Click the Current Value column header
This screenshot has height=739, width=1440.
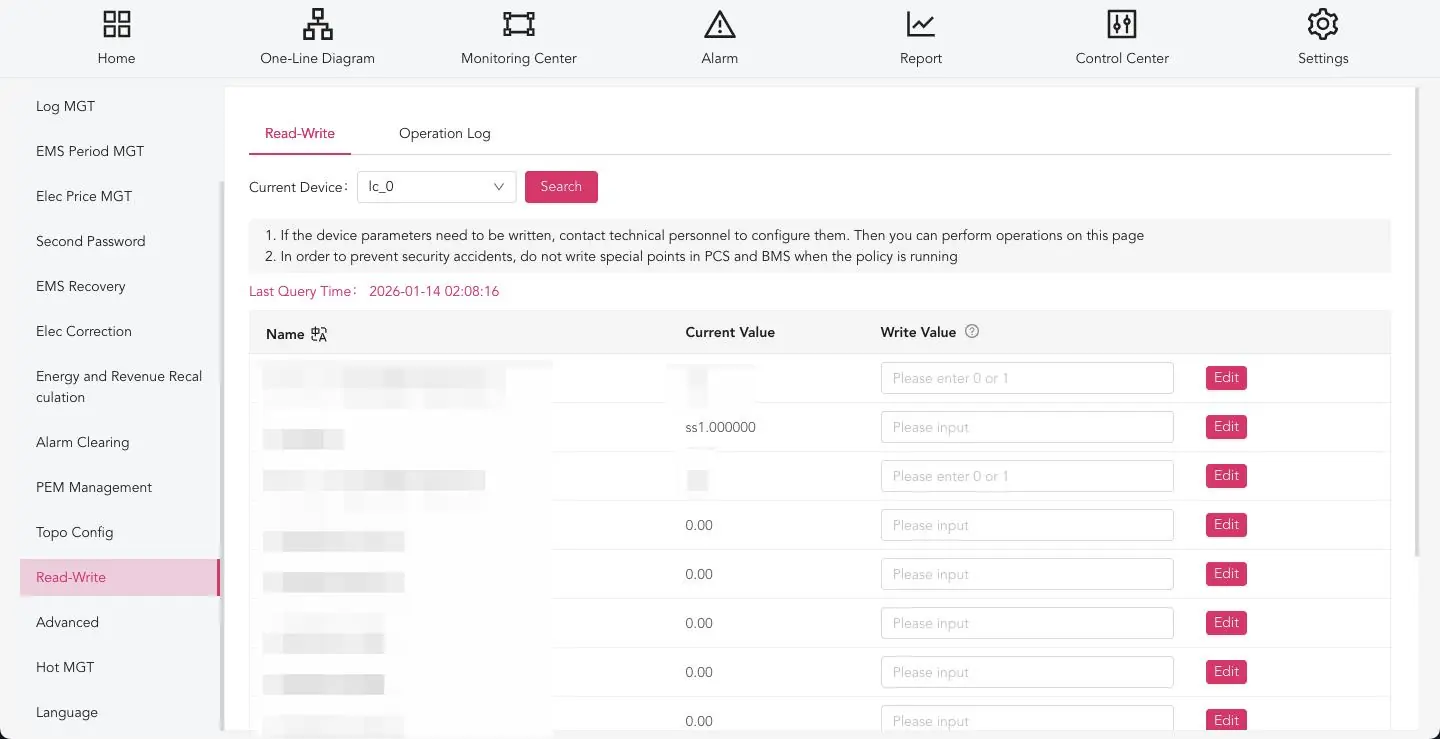pyautogui.click(x=730, y=332)
